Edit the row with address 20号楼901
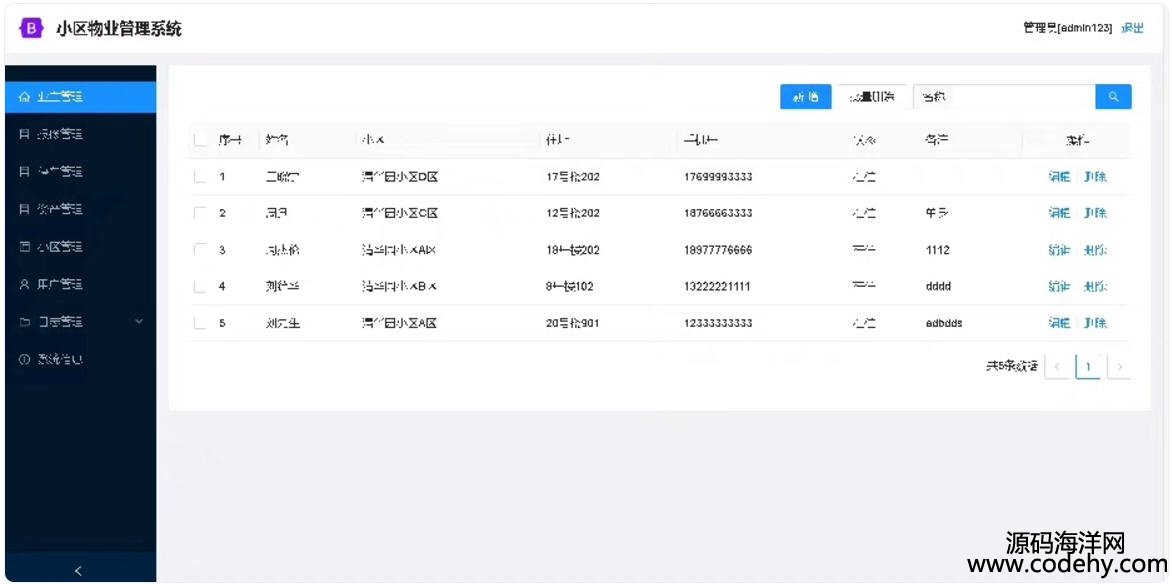Image resolution: width=1172 pixels, height=584 pixels. [1059, 323]
